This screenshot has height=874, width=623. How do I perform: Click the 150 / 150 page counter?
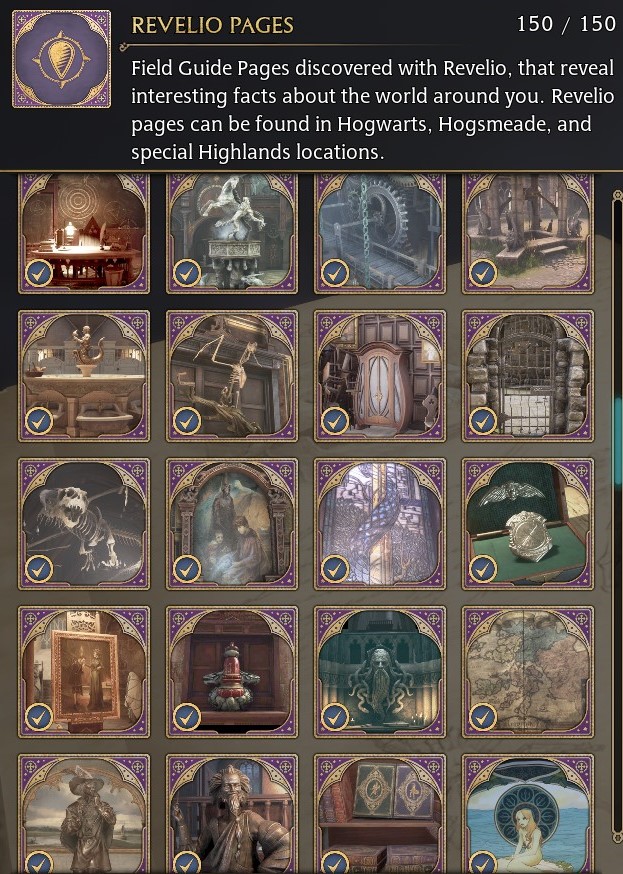pyautogui.click(x=566, y=24)
